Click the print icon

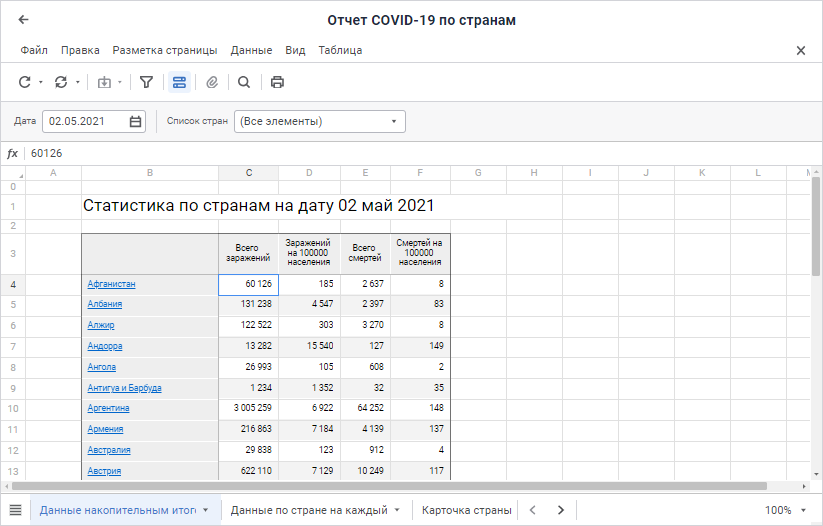pos(277,82)
